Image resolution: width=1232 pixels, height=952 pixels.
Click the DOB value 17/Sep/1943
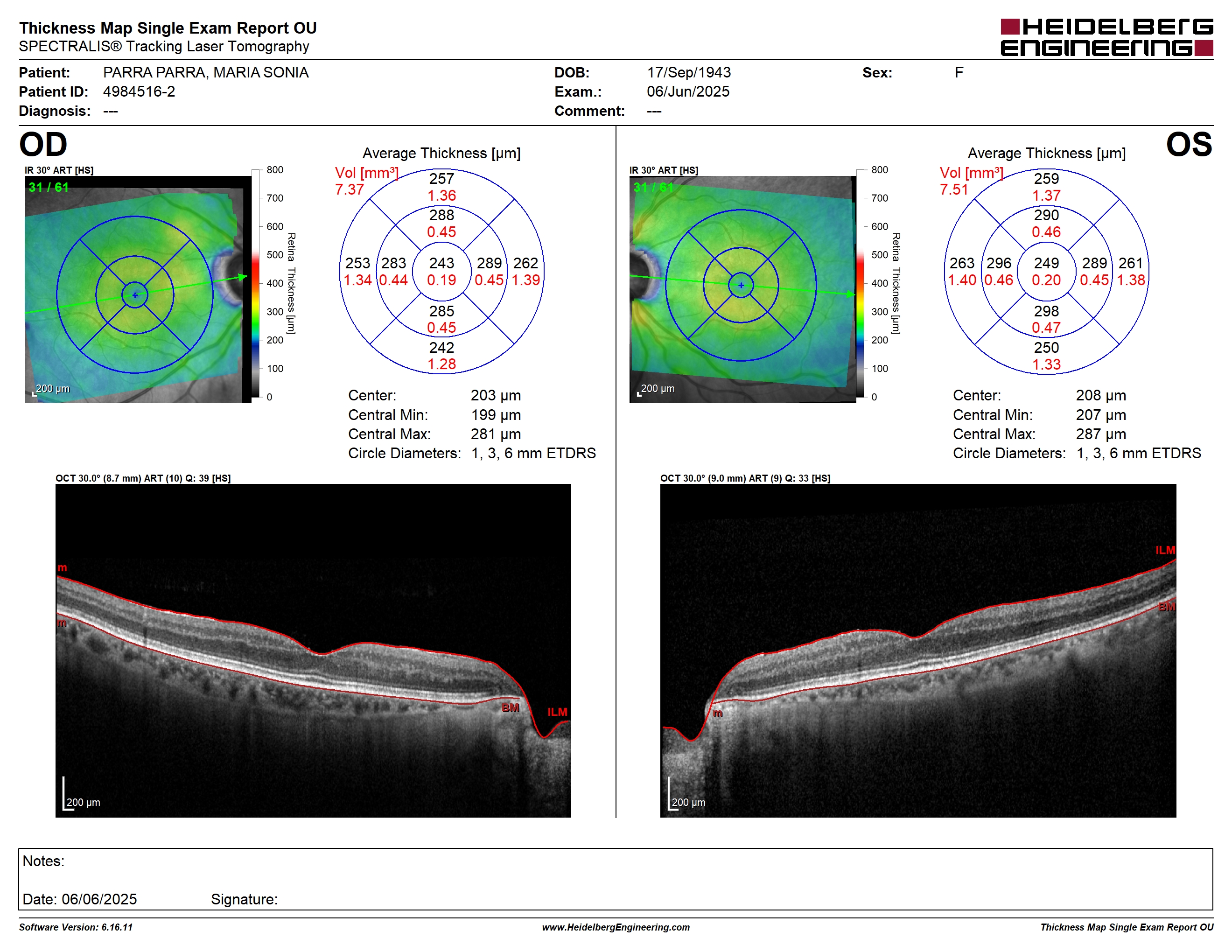coord(689,73)
